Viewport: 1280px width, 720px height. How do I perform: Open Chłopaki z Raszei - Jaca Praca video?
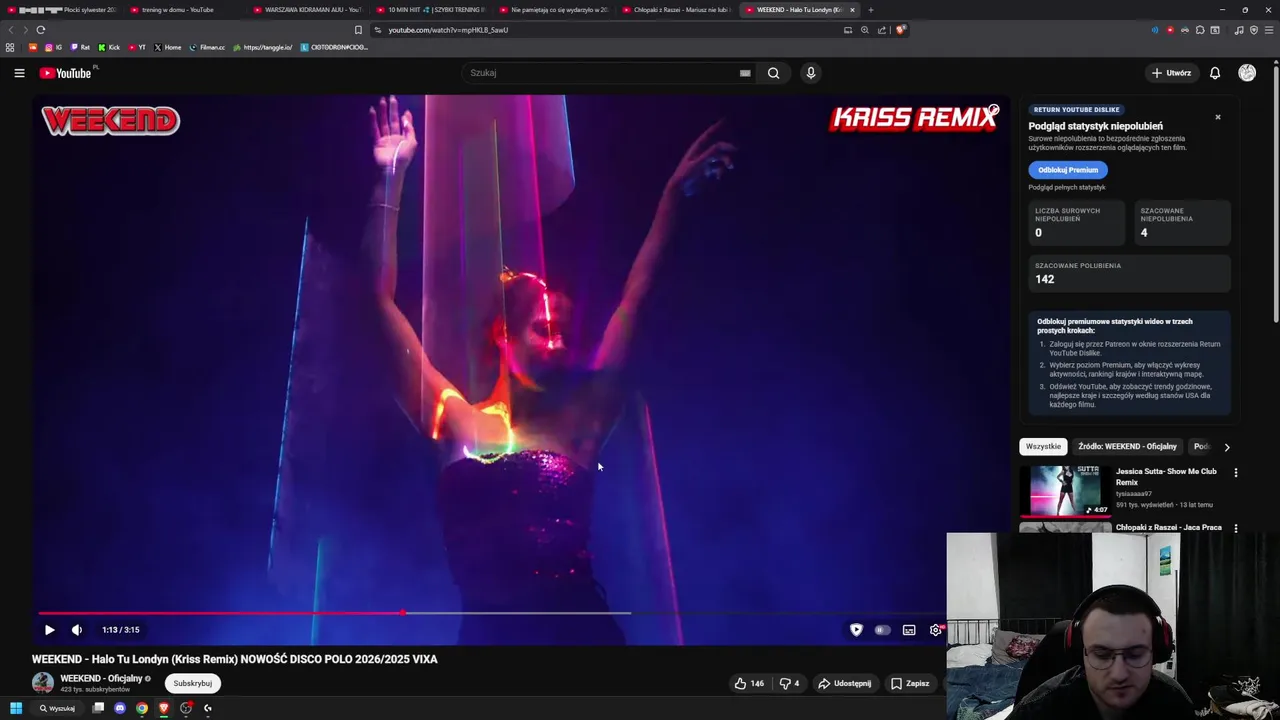click(1169, 527)
